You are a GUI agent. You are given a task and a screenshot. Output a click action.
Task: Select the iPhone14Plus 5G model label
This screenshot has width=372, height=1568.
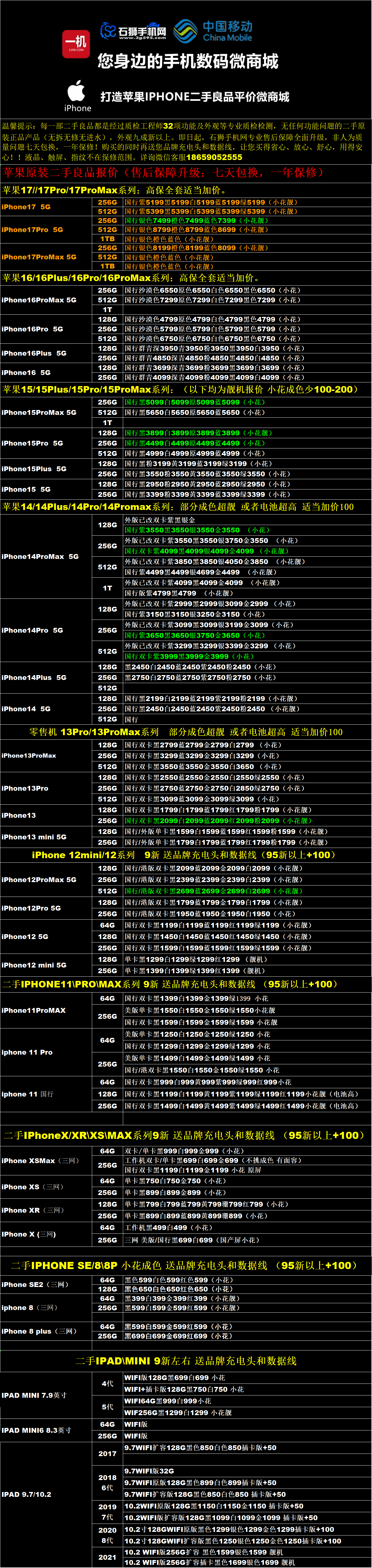[34, 677]
